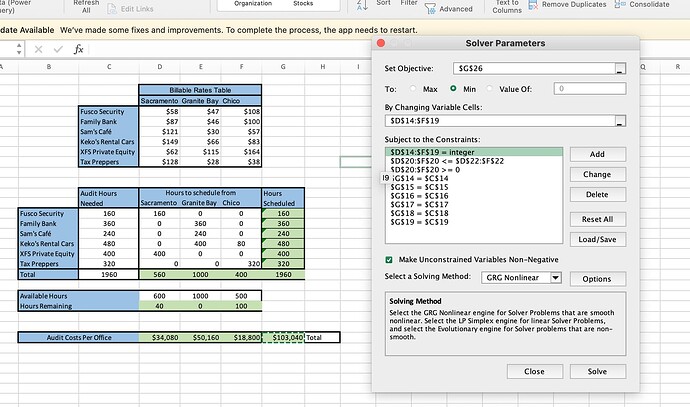The width and height of the screenshot is (690, 407).
Task: Click the Edit Links icon
Action: click(112, 8)
